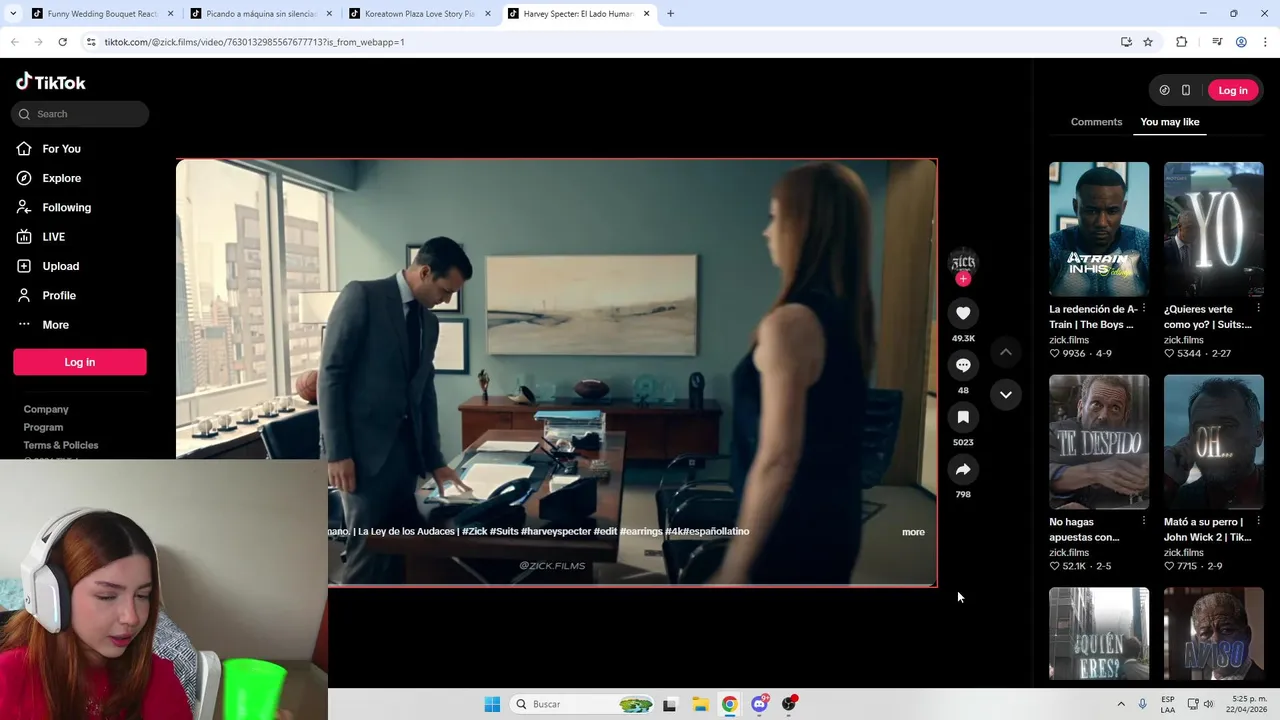1280x720 pixels.
Task: Open For You in the sidebar
Action: [62, 149]
